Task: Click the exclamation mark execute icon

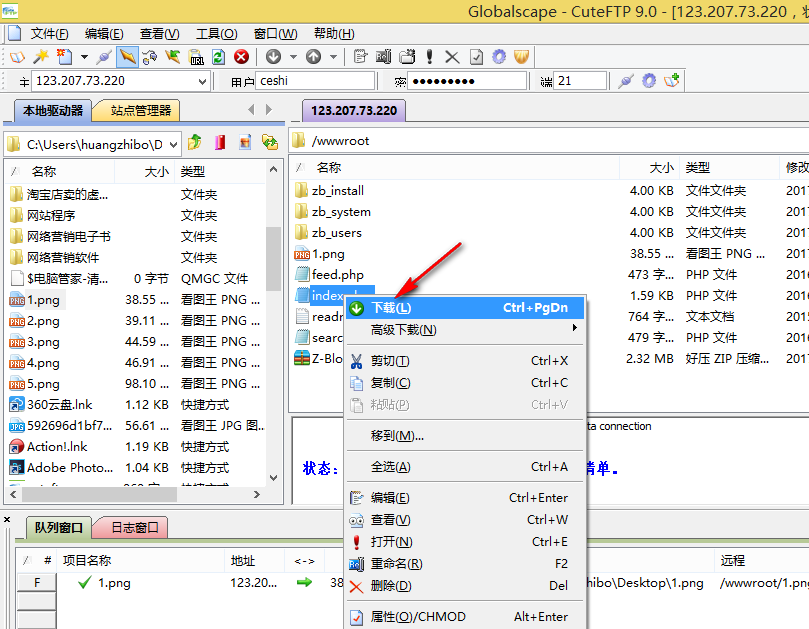Action: coord(429,57)
